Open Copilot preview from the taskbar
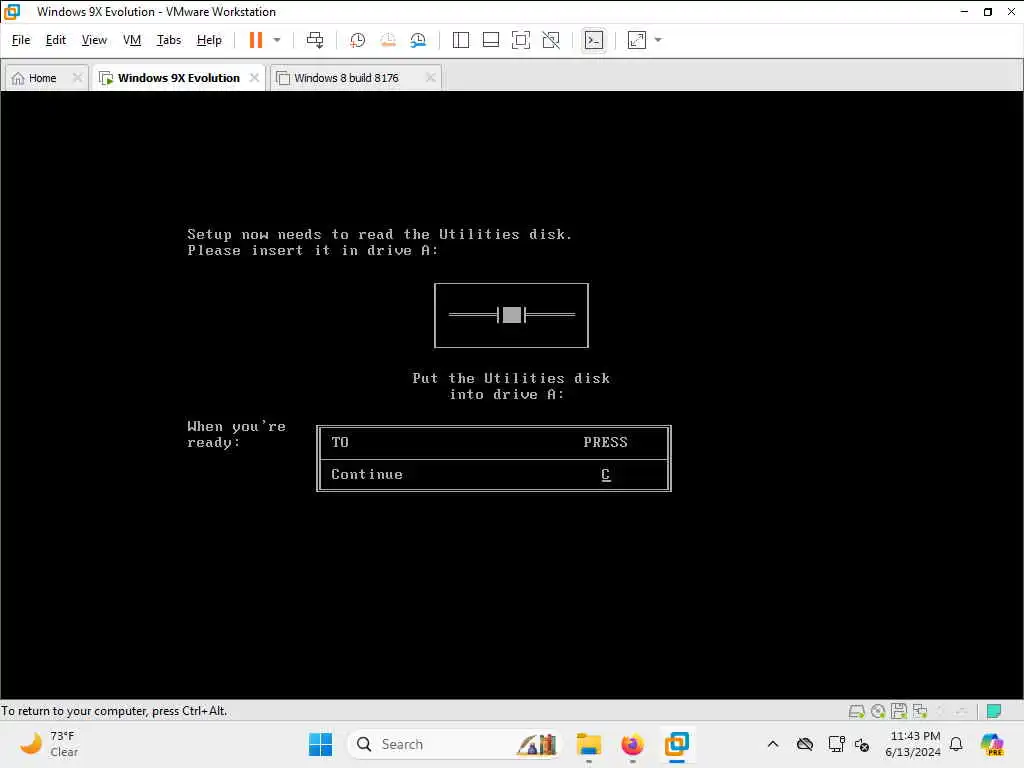The height and width of the screenshot is (768, 1024). (993, 744)
